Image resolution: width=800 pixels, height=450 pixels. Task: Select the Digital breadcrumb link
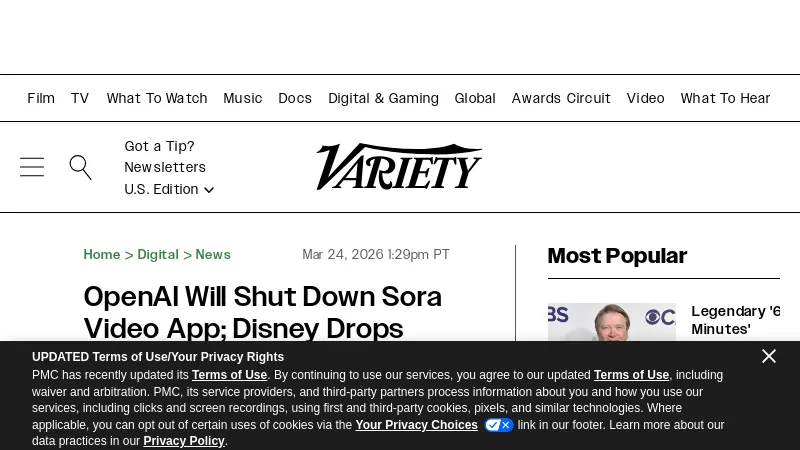(x=158, y=255)
